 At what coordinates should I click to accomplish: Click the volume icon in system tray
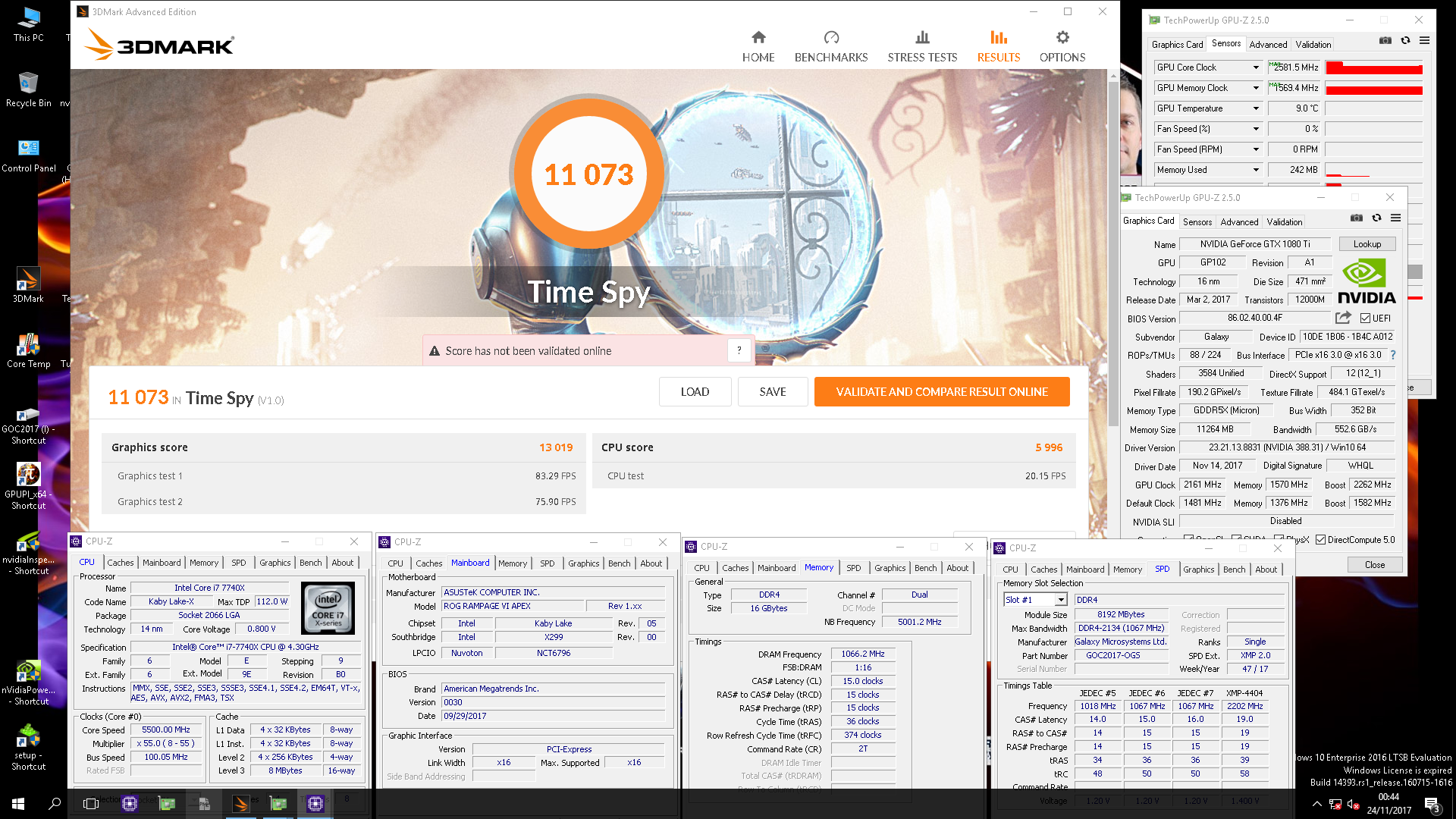1353,805
